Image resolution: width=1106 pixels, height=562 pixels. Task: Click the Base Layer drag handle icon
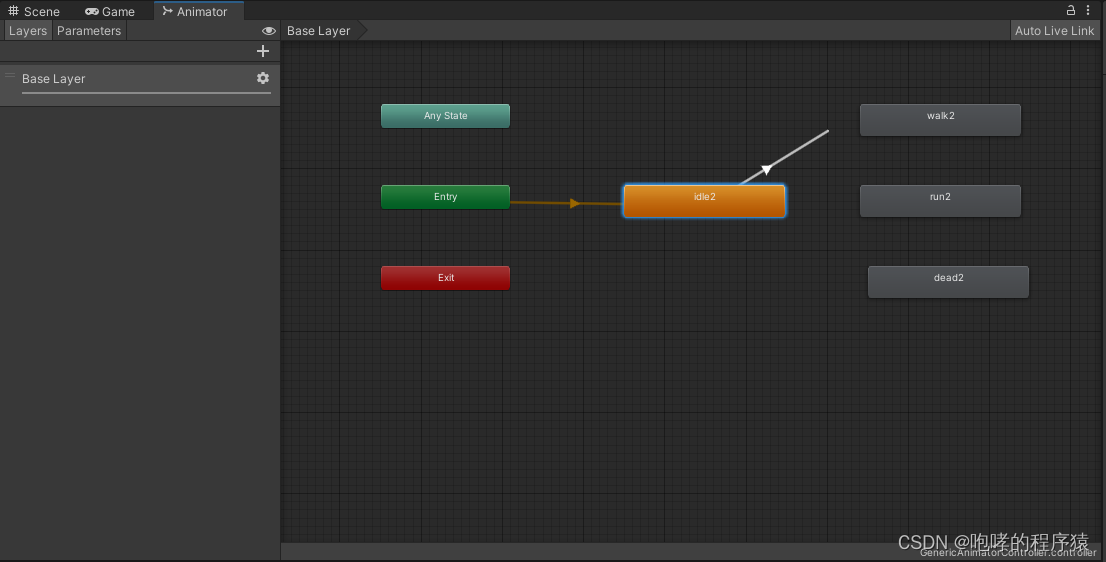pyautogui.click(x=10, y=75)
